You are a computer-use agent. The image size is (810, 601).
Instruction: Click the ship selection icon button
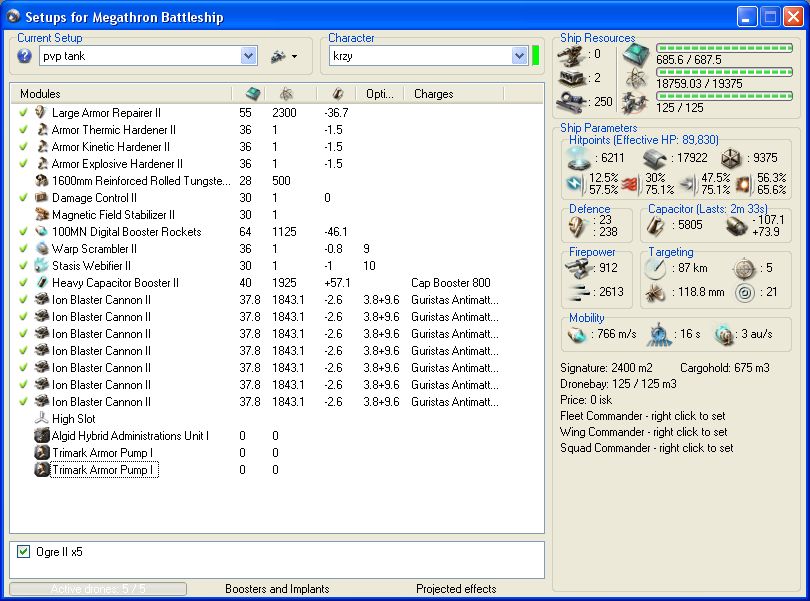278,56
